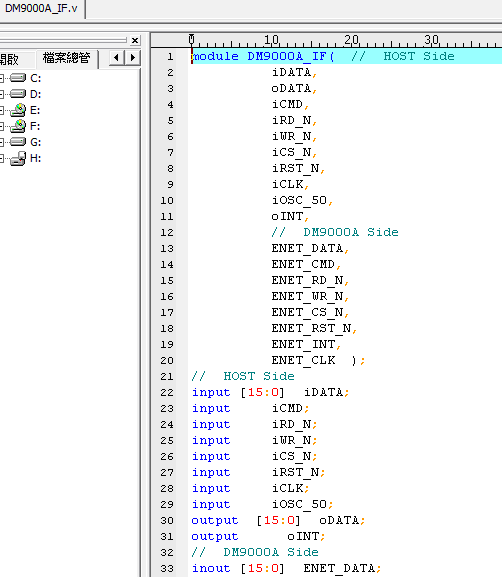
Task: Click the '// DM9000A Side' comment on line 12
Action: pyautogui.click(x=335, y=232)
